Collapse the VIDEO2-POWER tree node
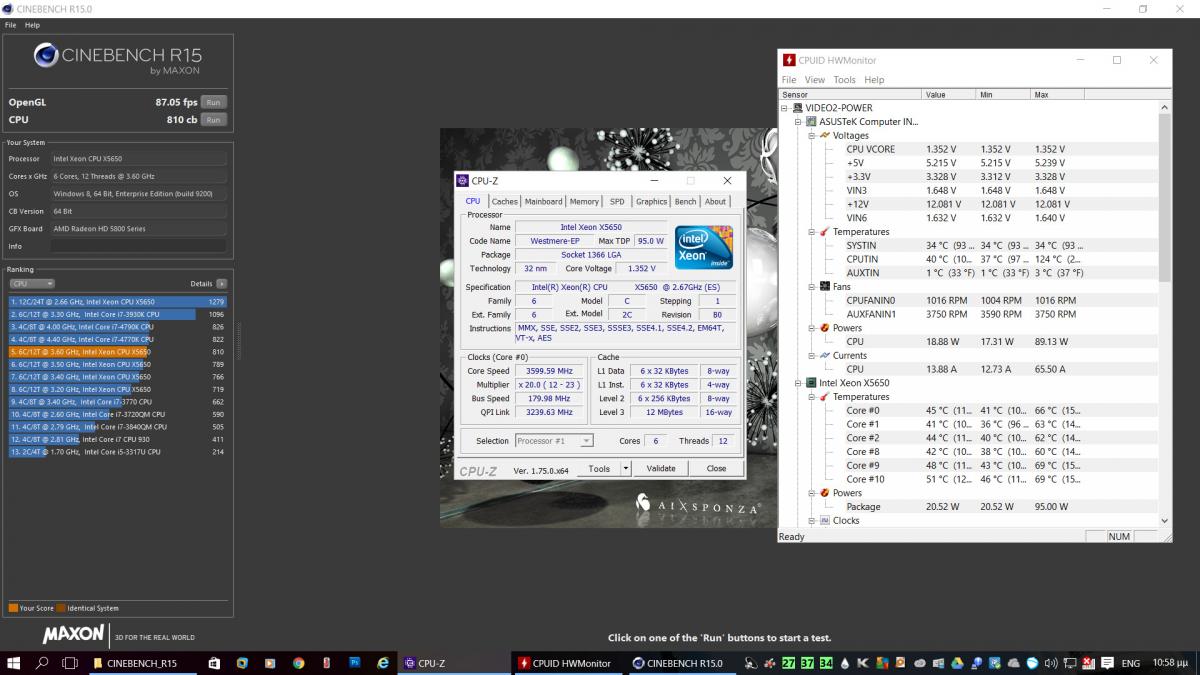 [785, 108]
